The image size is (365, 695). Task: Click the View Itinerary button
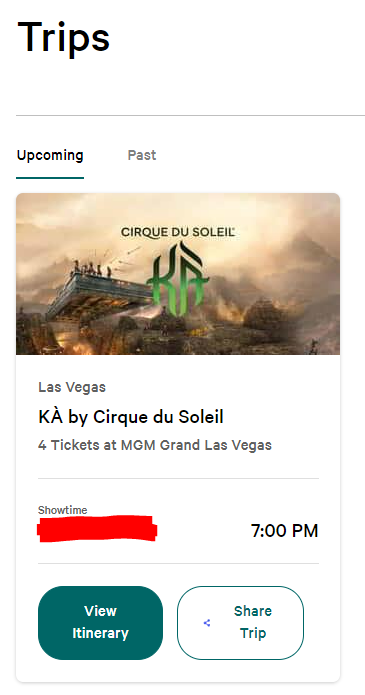tap(100, 622)
